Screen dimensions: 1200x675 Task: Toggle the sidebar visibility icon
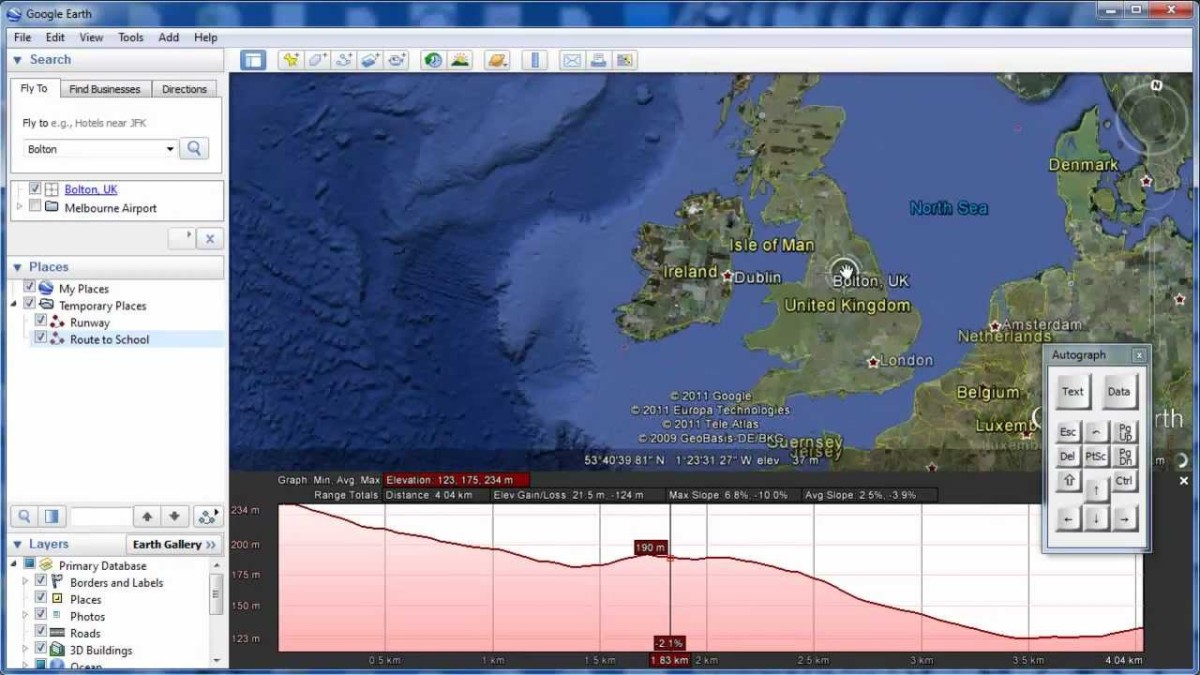click(253, 60)
